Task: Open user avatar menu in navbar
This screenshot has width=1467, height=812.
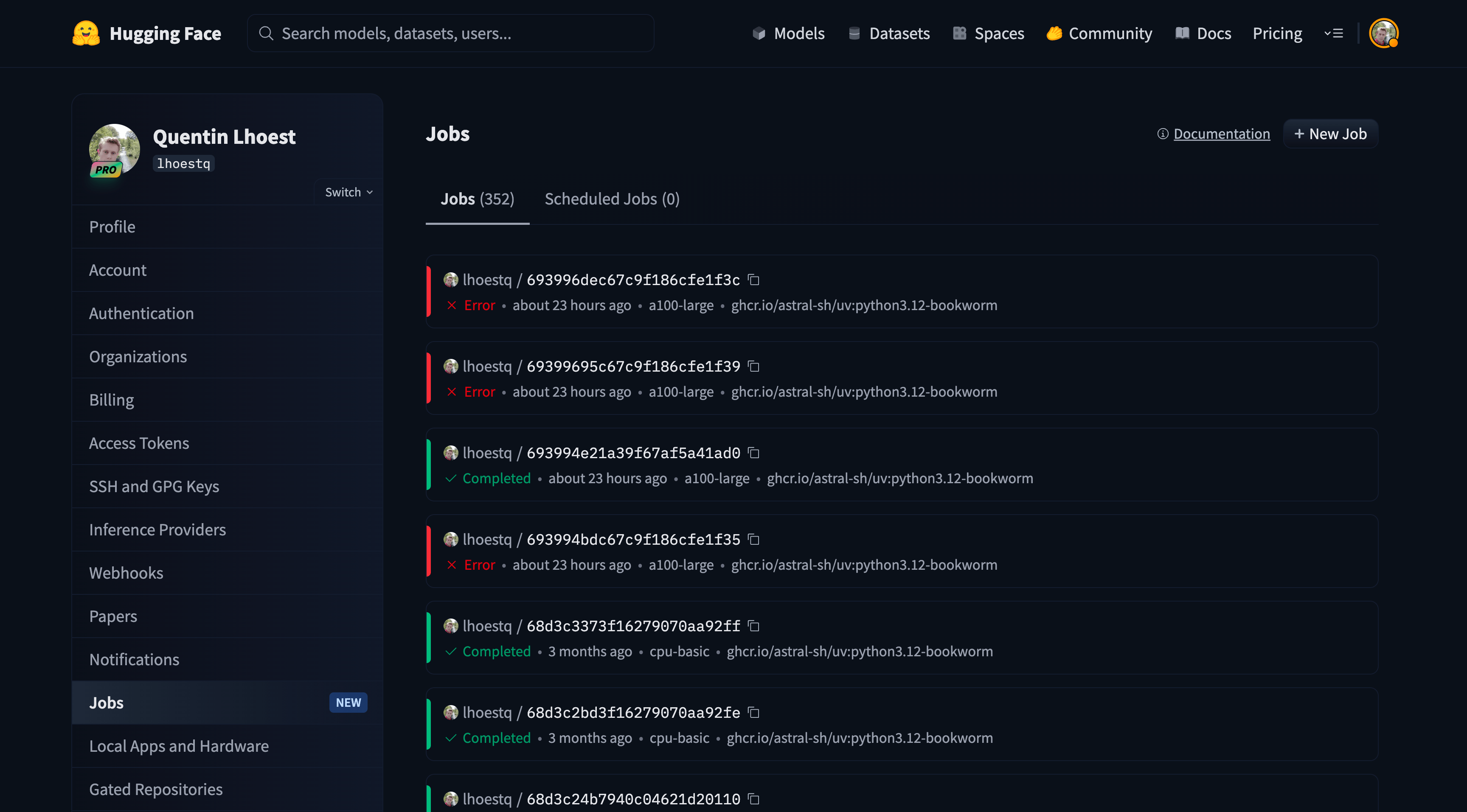Action: 1383,34
